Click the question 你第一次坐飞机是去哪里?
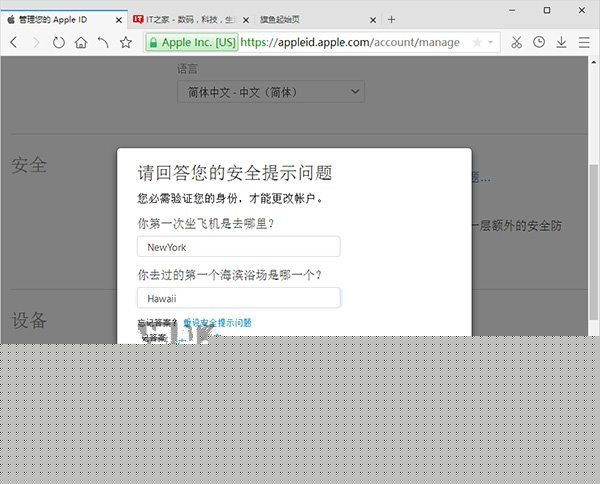This screenshot has width=600, height=484. click(x=206, y=223)
